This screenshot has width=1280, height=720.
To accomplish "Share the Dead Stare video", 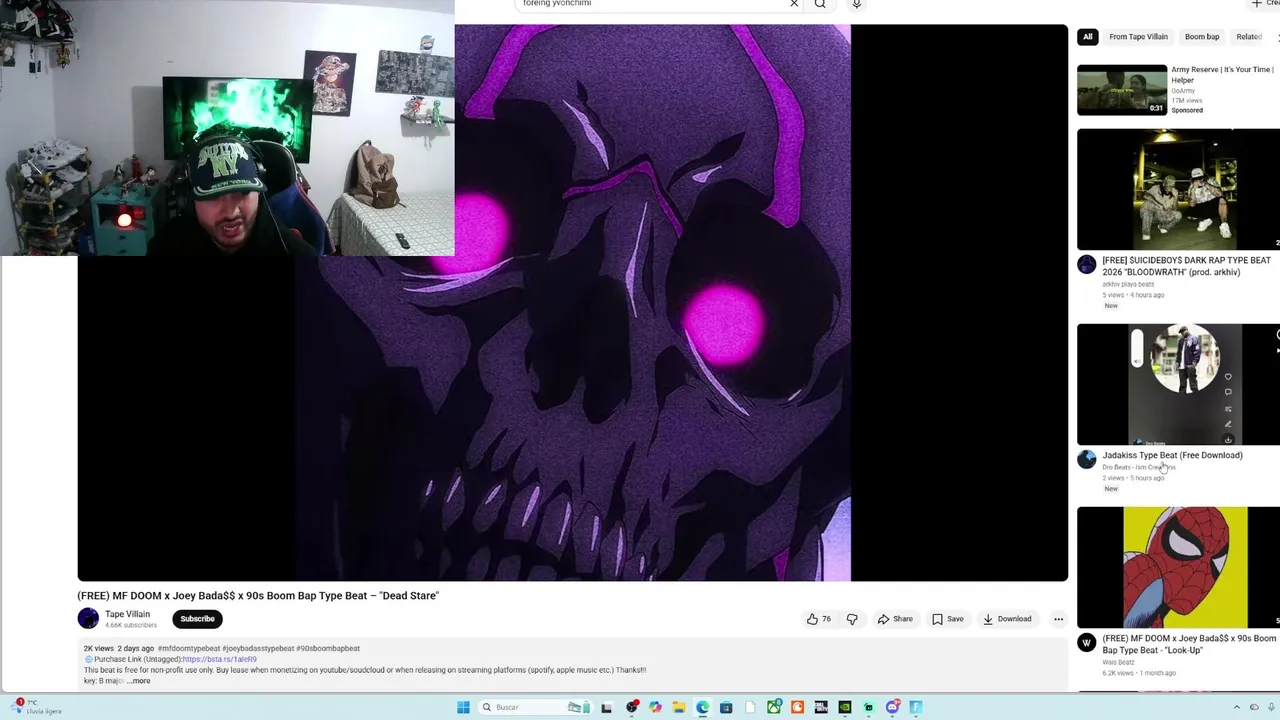I will coord(895,619).
